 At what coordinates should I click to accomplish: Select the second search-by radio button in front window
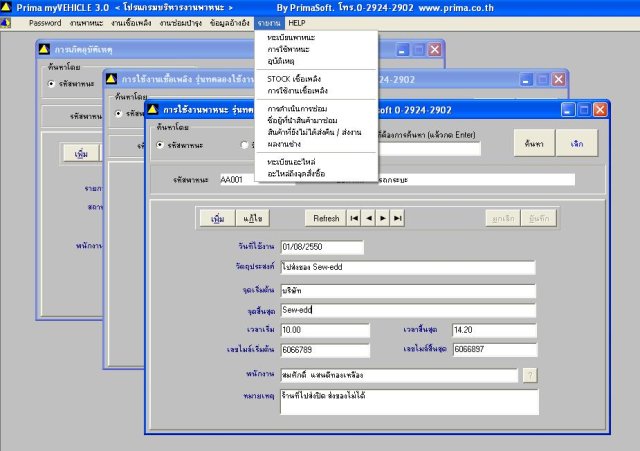coord(244,145)
